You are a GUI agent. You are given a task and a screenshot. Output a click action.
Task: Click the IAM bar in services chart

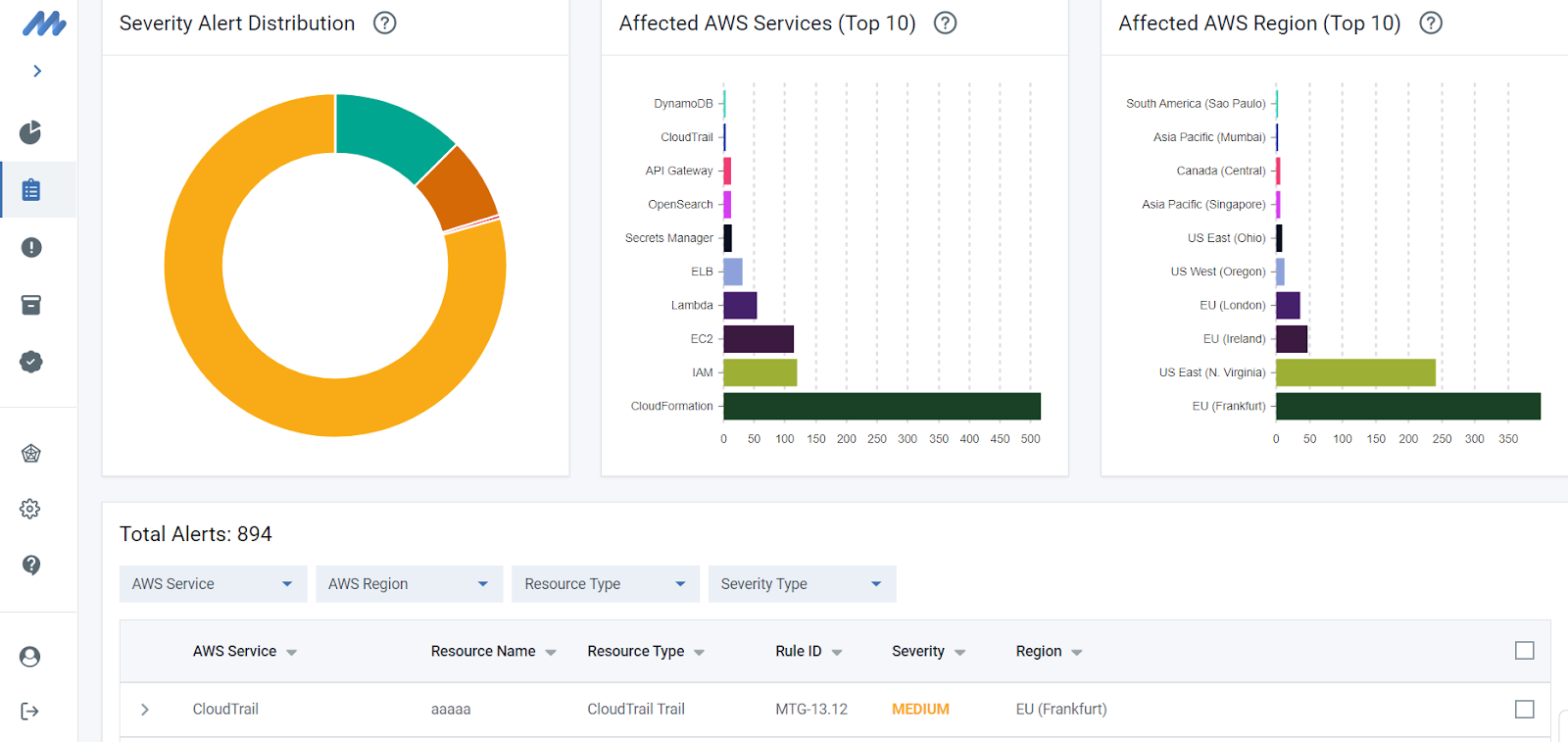point(759,372)
